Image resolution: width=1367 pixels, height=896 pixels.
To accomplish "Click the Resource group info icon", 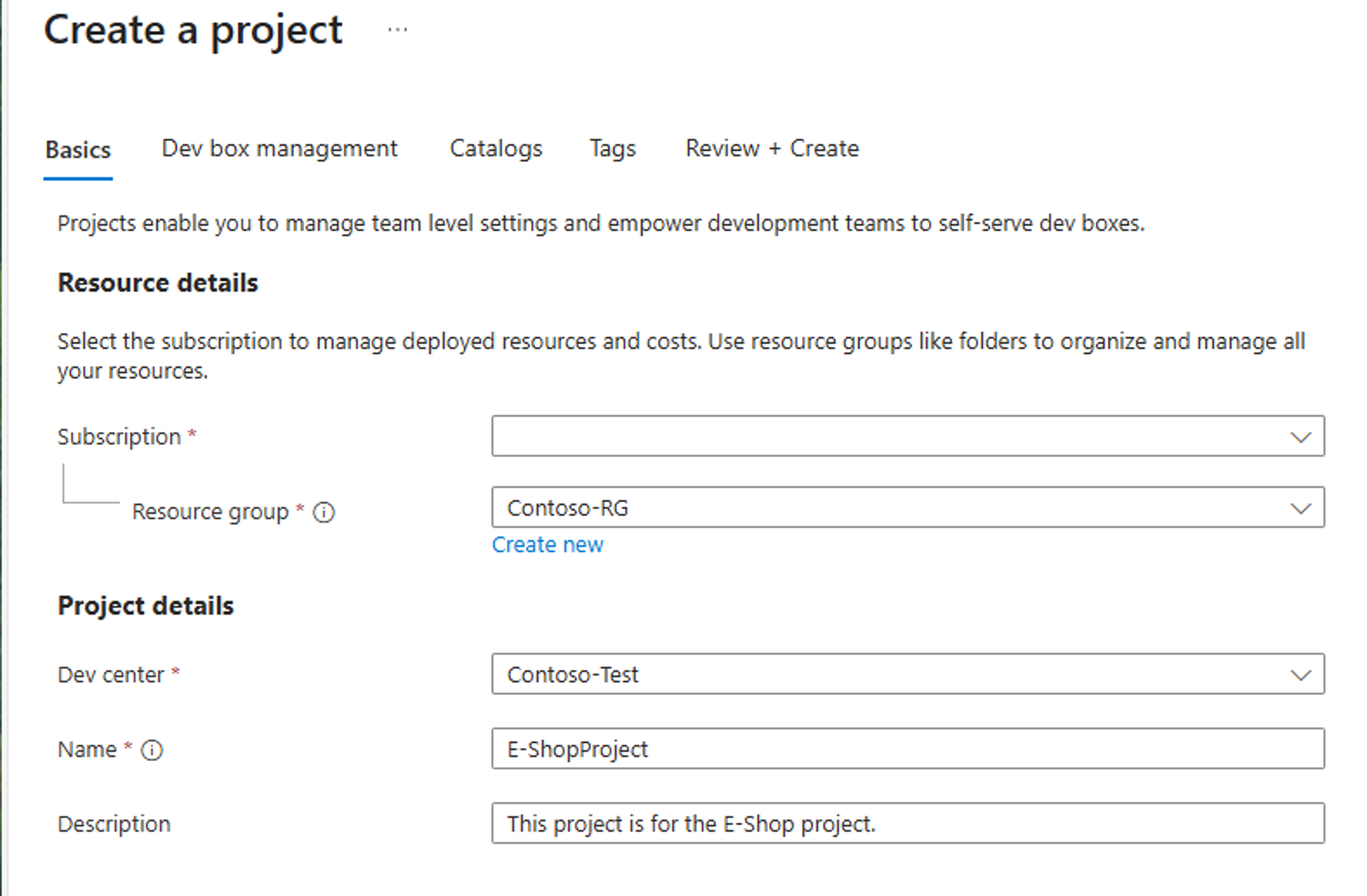I will pyautogui.click(x=323, y=512).
